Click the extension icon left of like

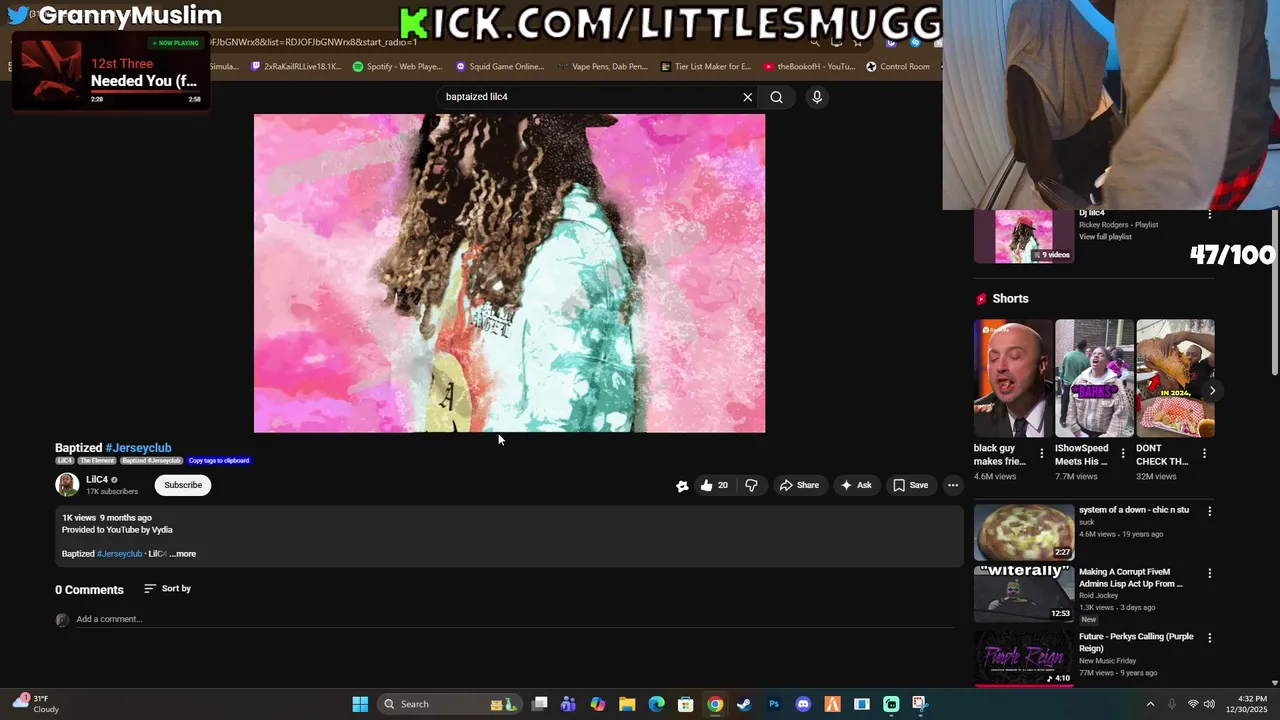[x=682, y=486]
